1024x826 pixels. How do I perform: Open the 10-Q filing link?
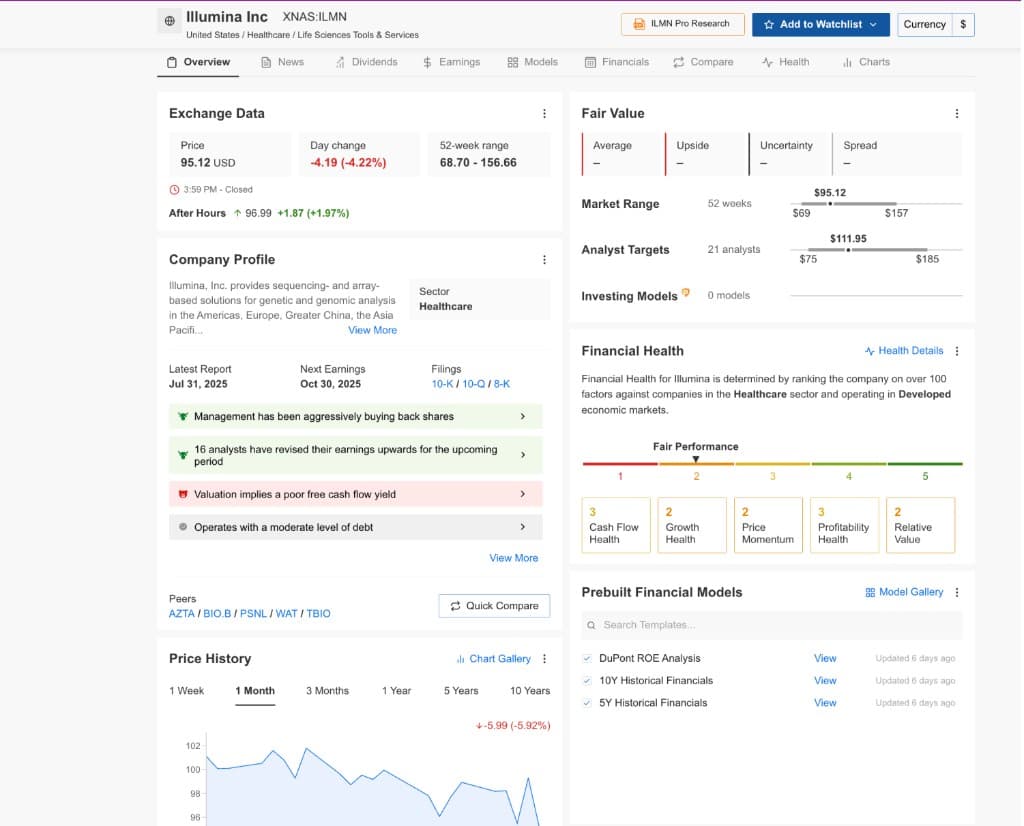[473, 384]
